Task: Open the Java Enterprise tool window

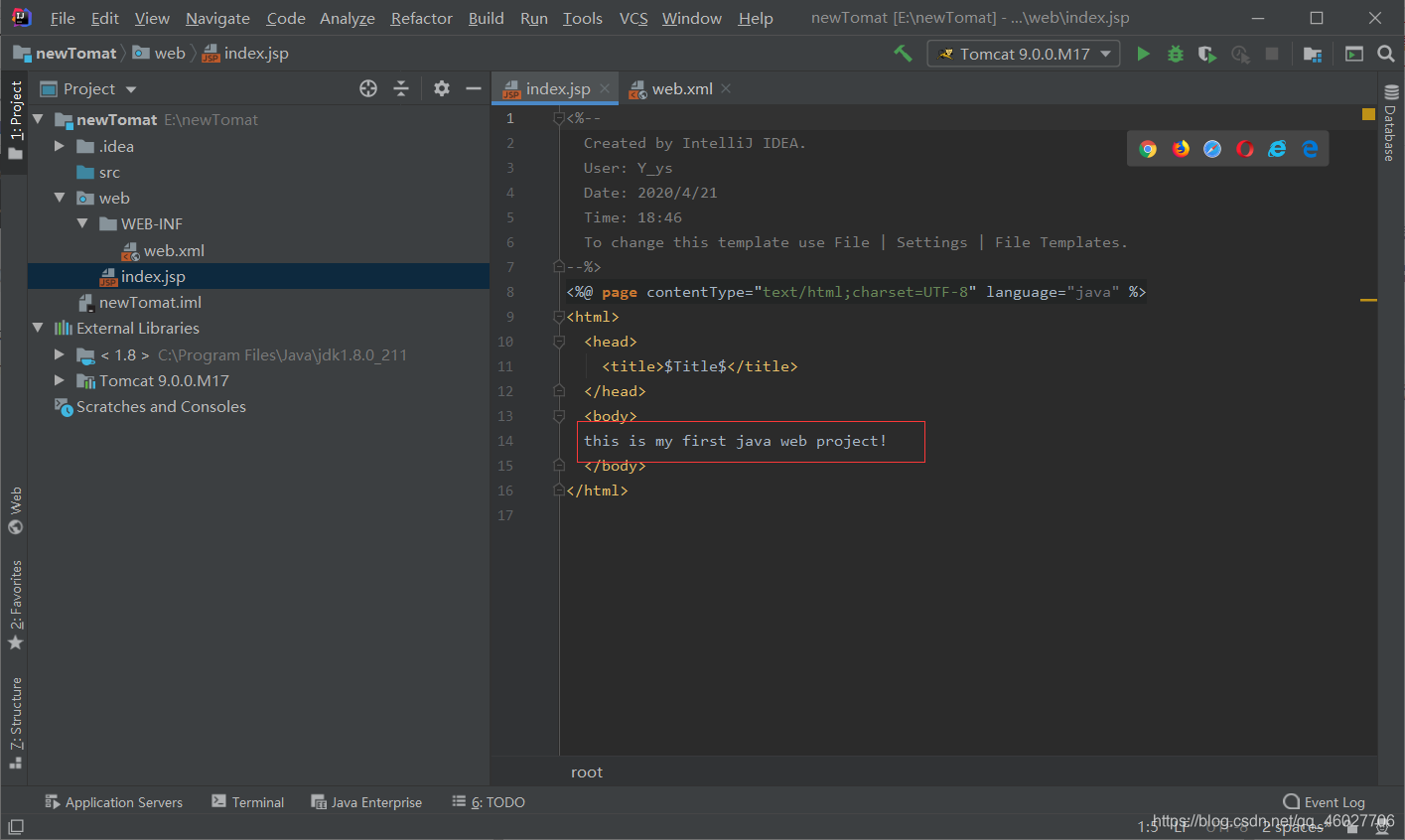Action: click(366, 802)
